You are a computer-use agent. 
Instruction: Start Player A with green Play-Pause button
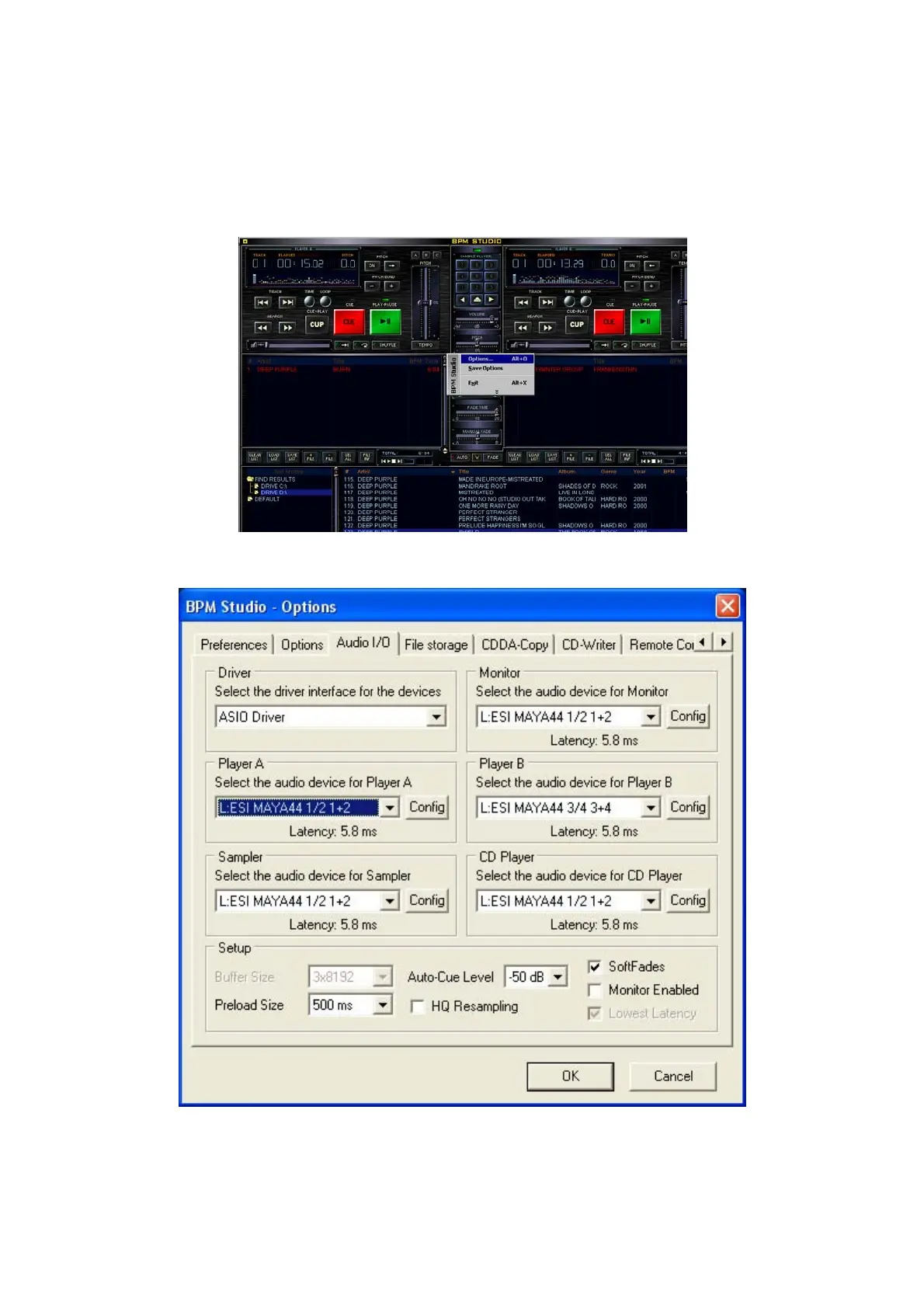tap(386, 322)
